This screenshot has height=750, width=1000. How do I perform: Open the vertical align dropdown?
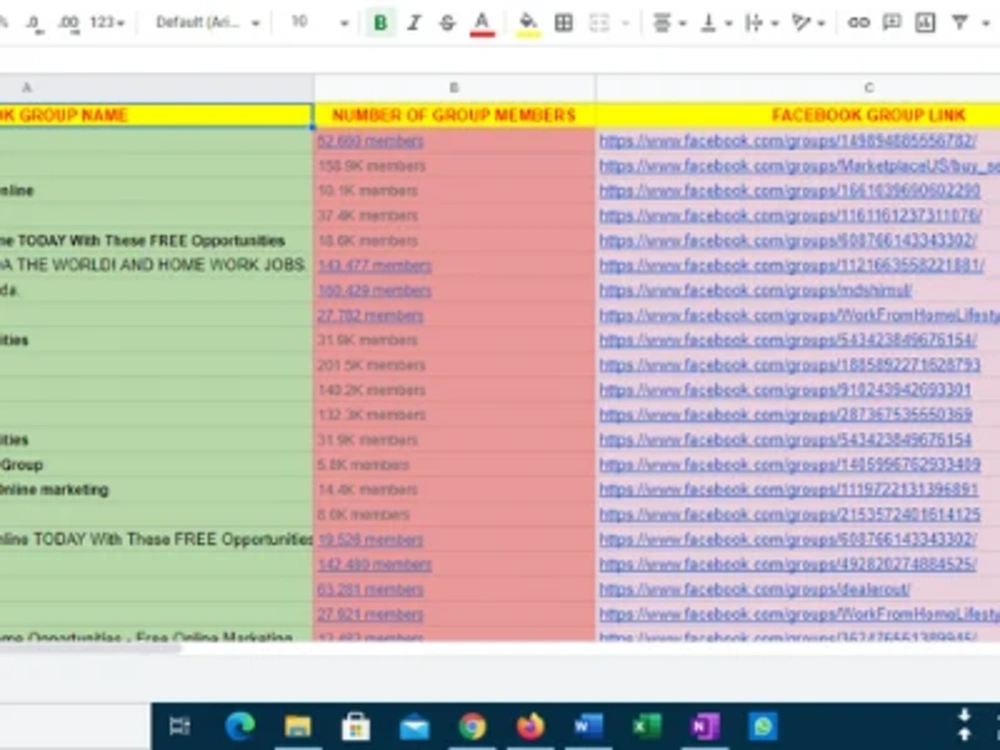tap(714, 24)
